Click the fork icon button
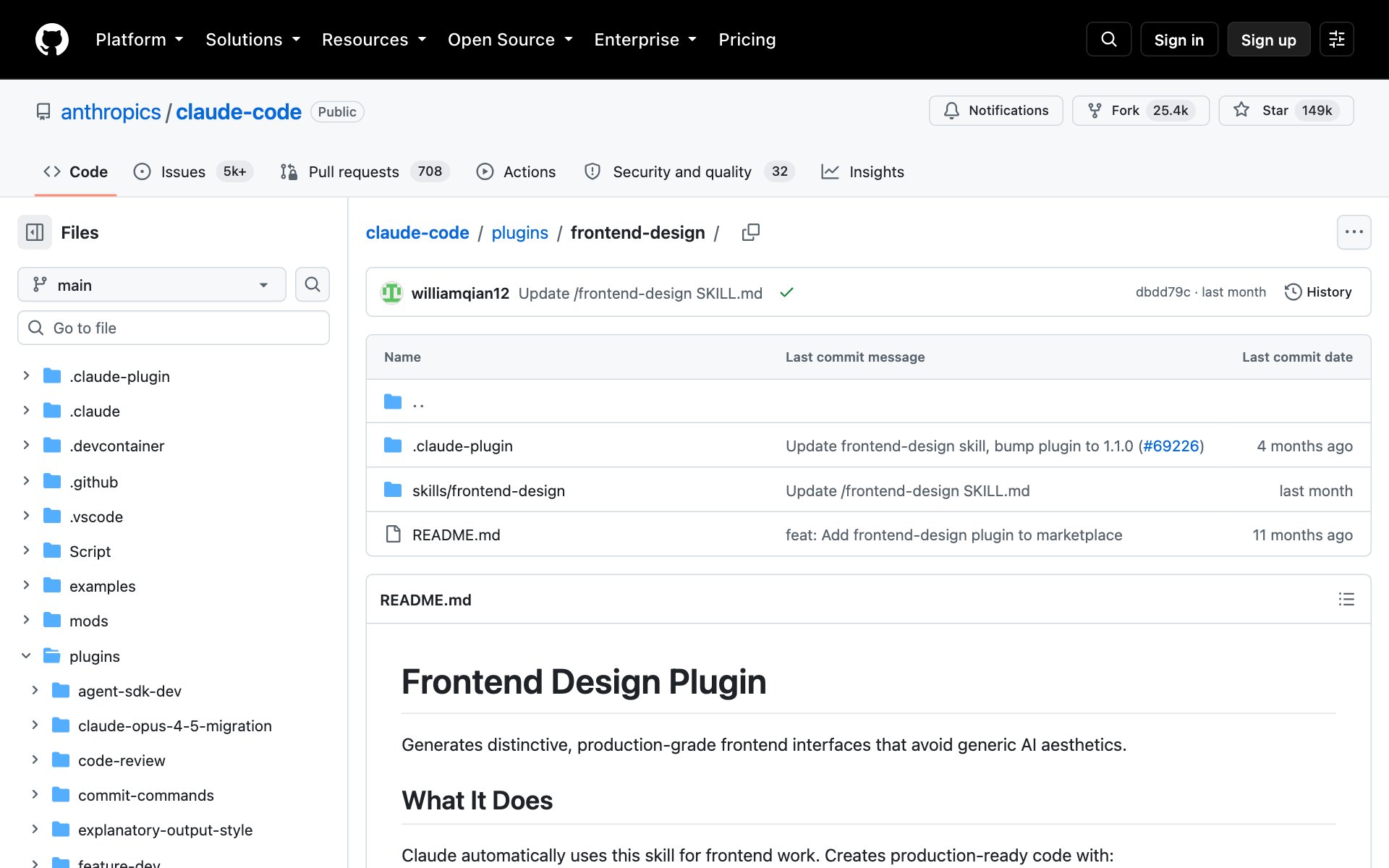Viewport: 1389px width, 868px height. pos(1095,110)
